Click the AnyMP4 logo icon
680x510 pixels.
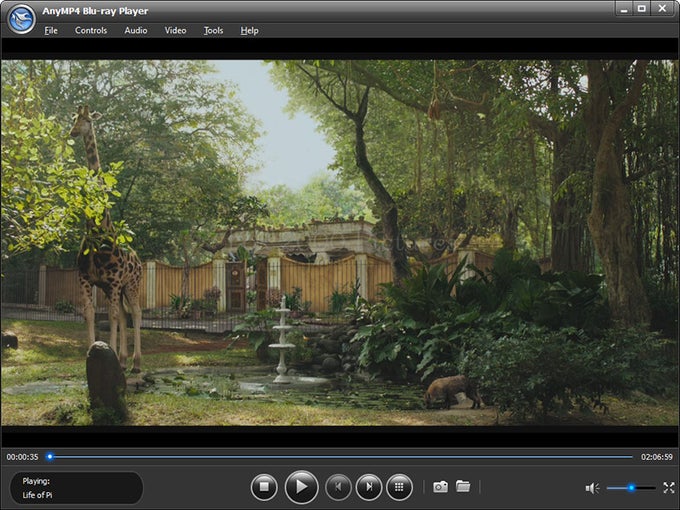21,19
